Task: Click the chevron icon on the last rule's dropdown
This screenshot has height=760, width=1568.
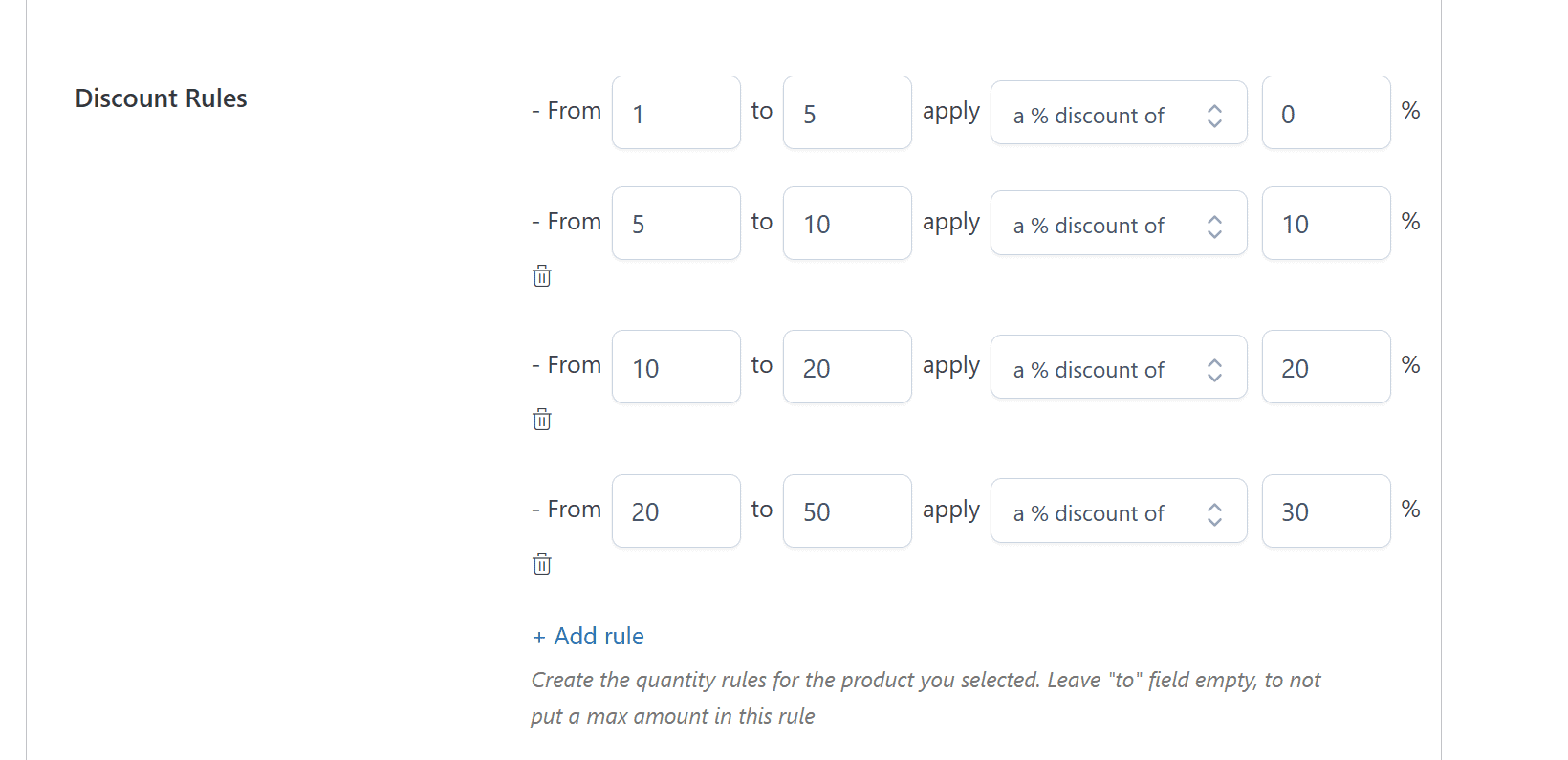Action: click(1213, 511)
